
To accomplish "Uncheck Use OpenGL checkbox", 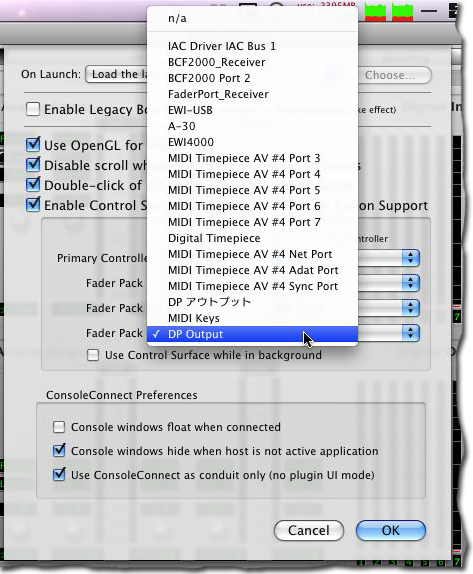I will pyautogui.click(x=33, y=145).
